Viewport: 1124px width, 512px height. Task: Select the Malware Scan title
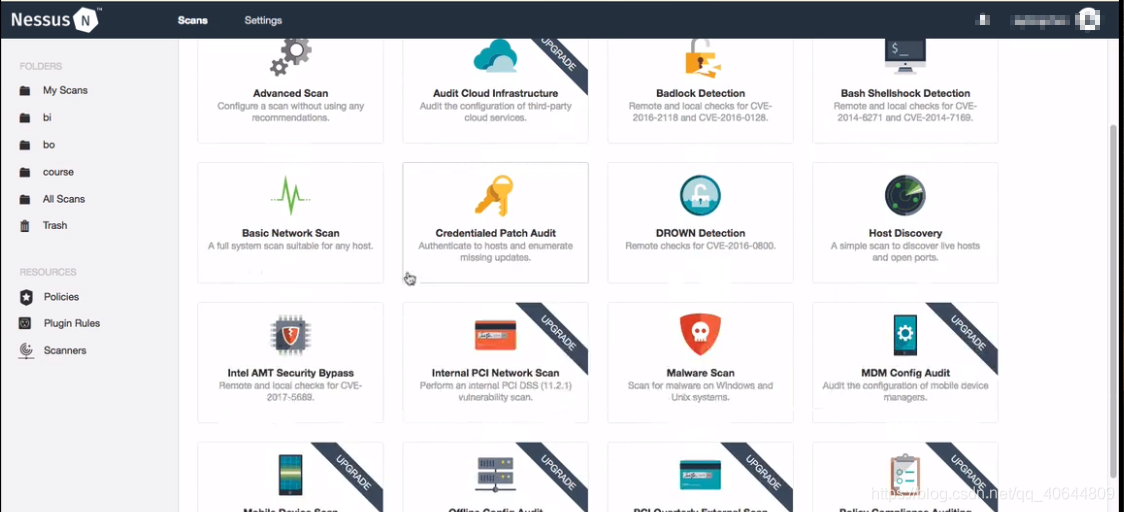point(700,373)
